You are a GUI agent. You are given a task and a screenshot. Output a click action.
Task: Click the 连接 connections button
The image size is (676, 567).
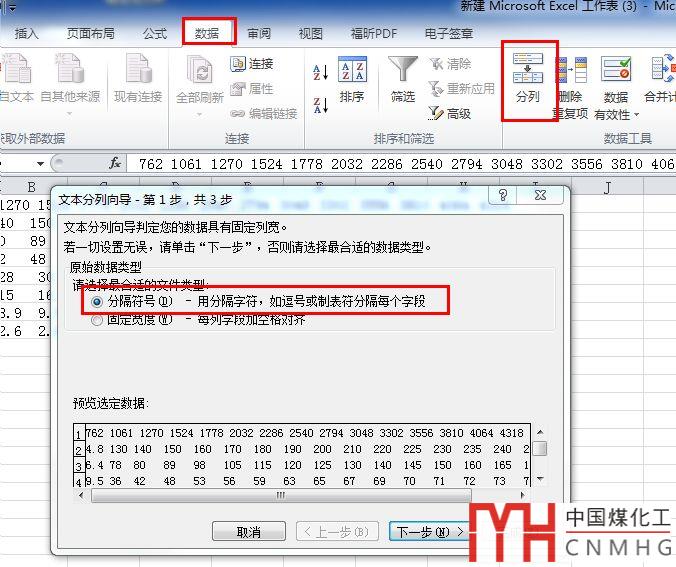tap(252, 64)
